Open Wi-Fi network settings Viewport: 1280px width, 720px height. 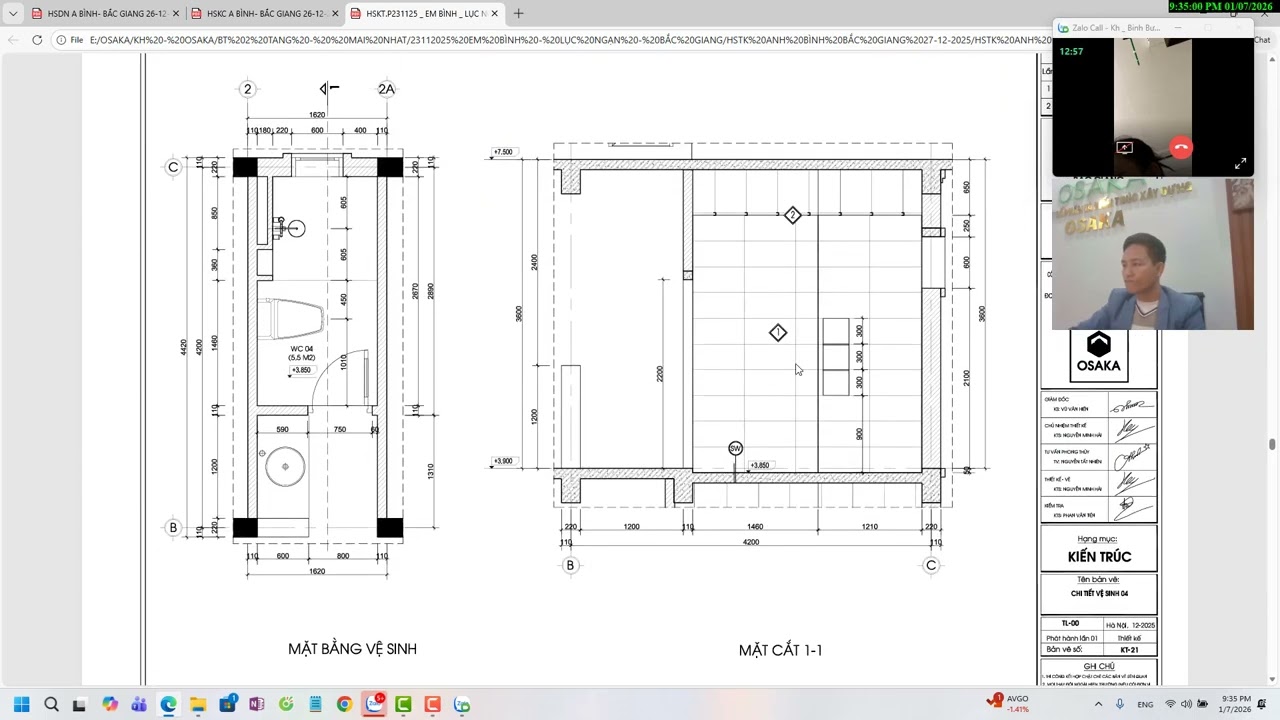[x=1170, y=704]
